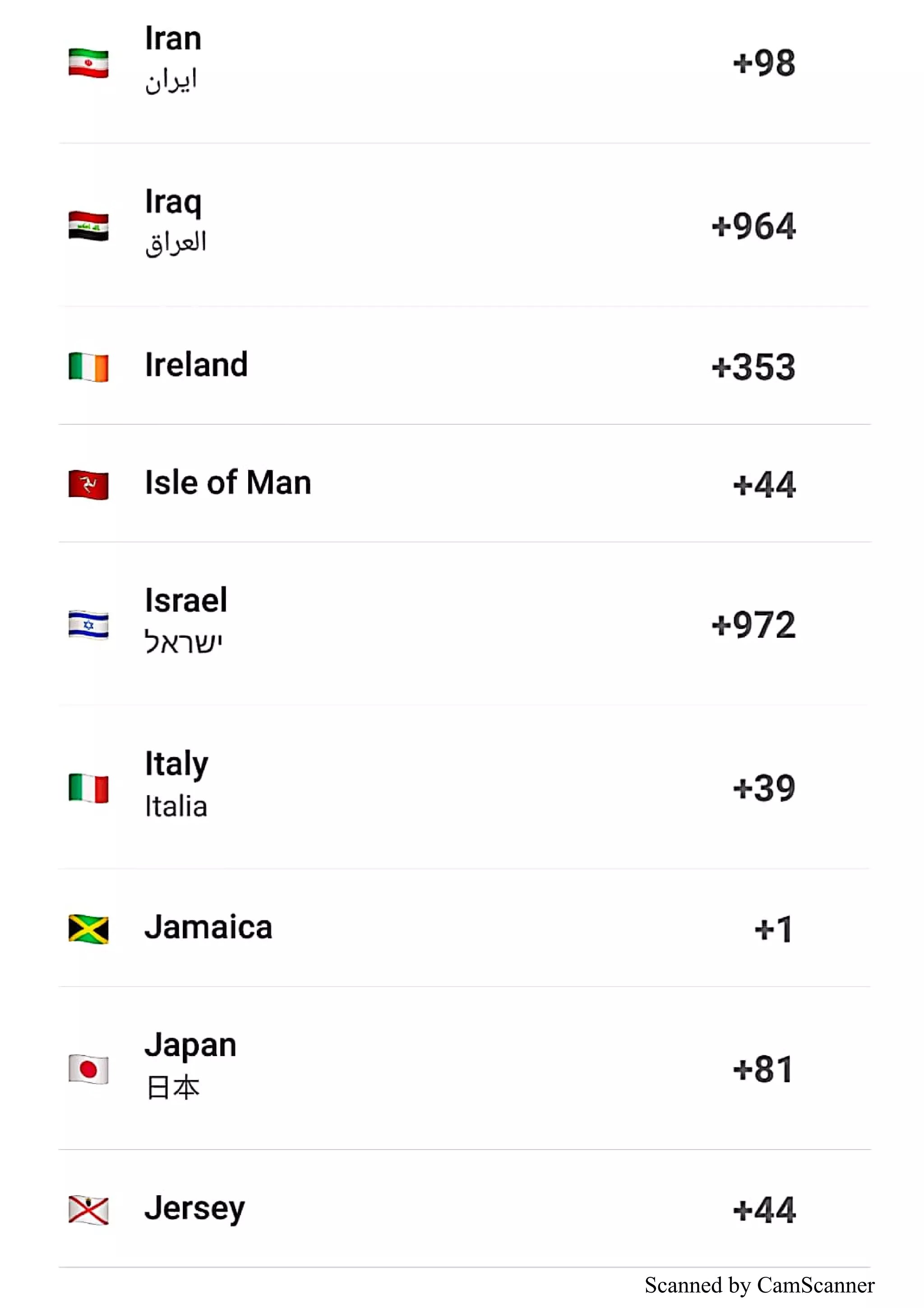The width and height of the screenshot is (924, 1308).
Task: Tap the +44 code beside Jersey
Action: (764, 1210)
